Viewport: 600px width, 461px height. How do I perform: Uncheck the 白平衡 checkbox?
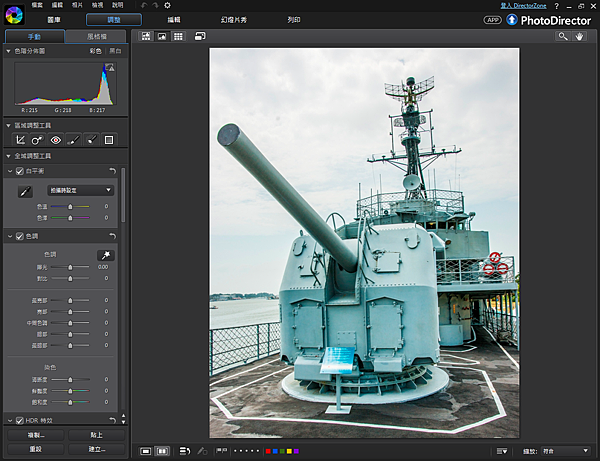(20, 171)
